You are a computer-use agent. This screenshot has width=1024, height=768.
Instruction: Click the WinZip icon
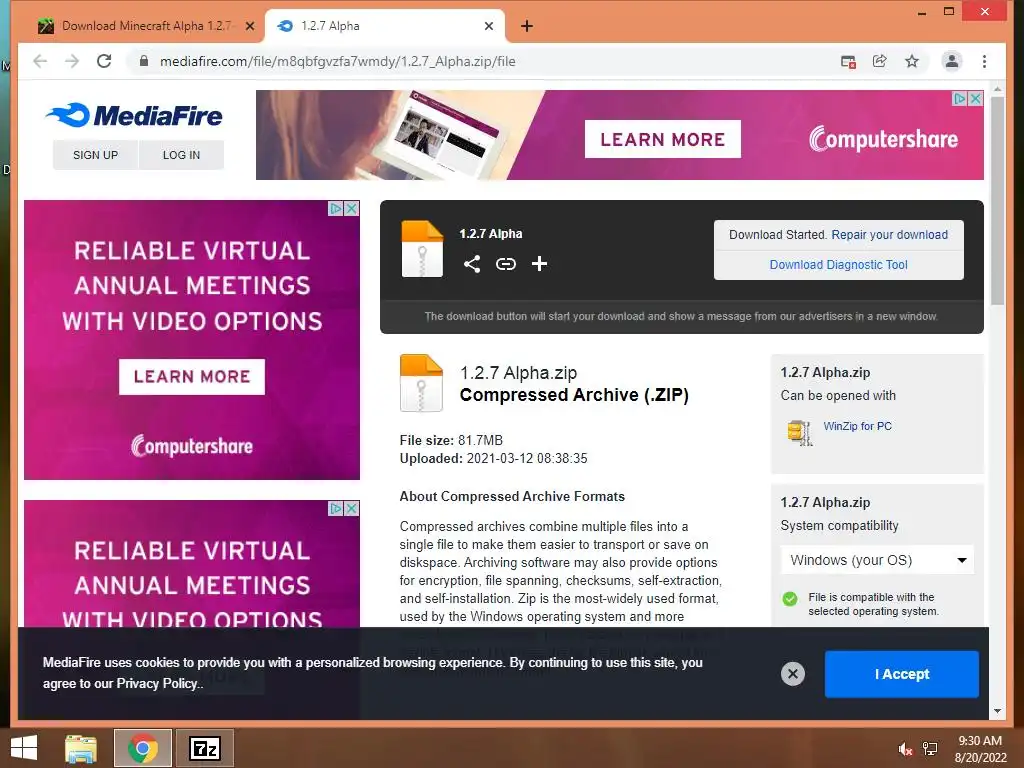click(799, 432)
